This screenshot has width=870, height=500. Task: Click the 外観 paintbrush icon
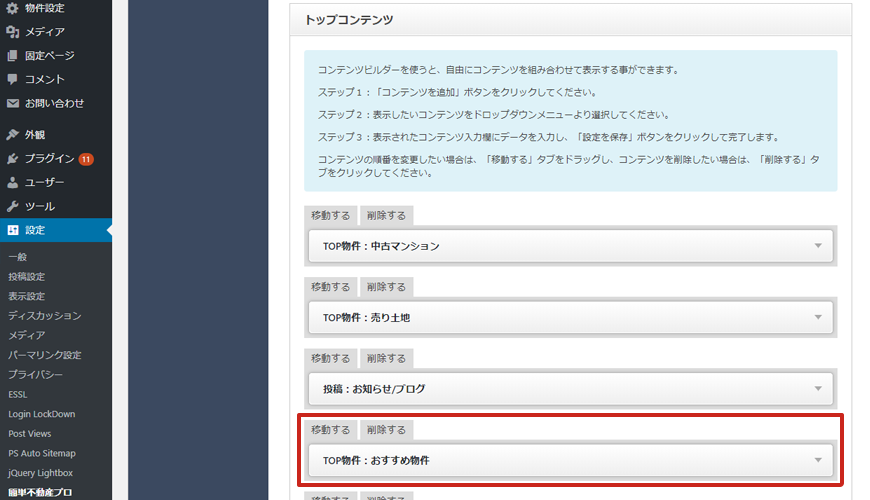tap(12, 135)
